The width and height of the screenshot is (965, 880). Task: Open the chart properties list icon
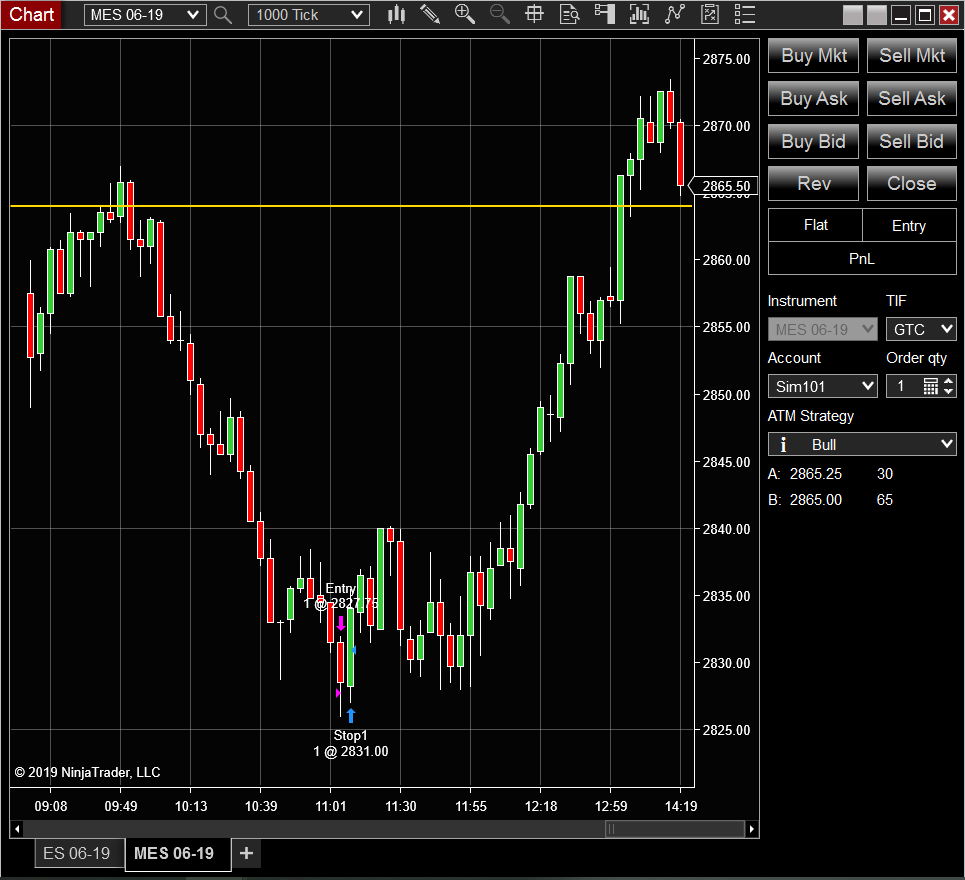pyautogui.click(x=745, y=15)
